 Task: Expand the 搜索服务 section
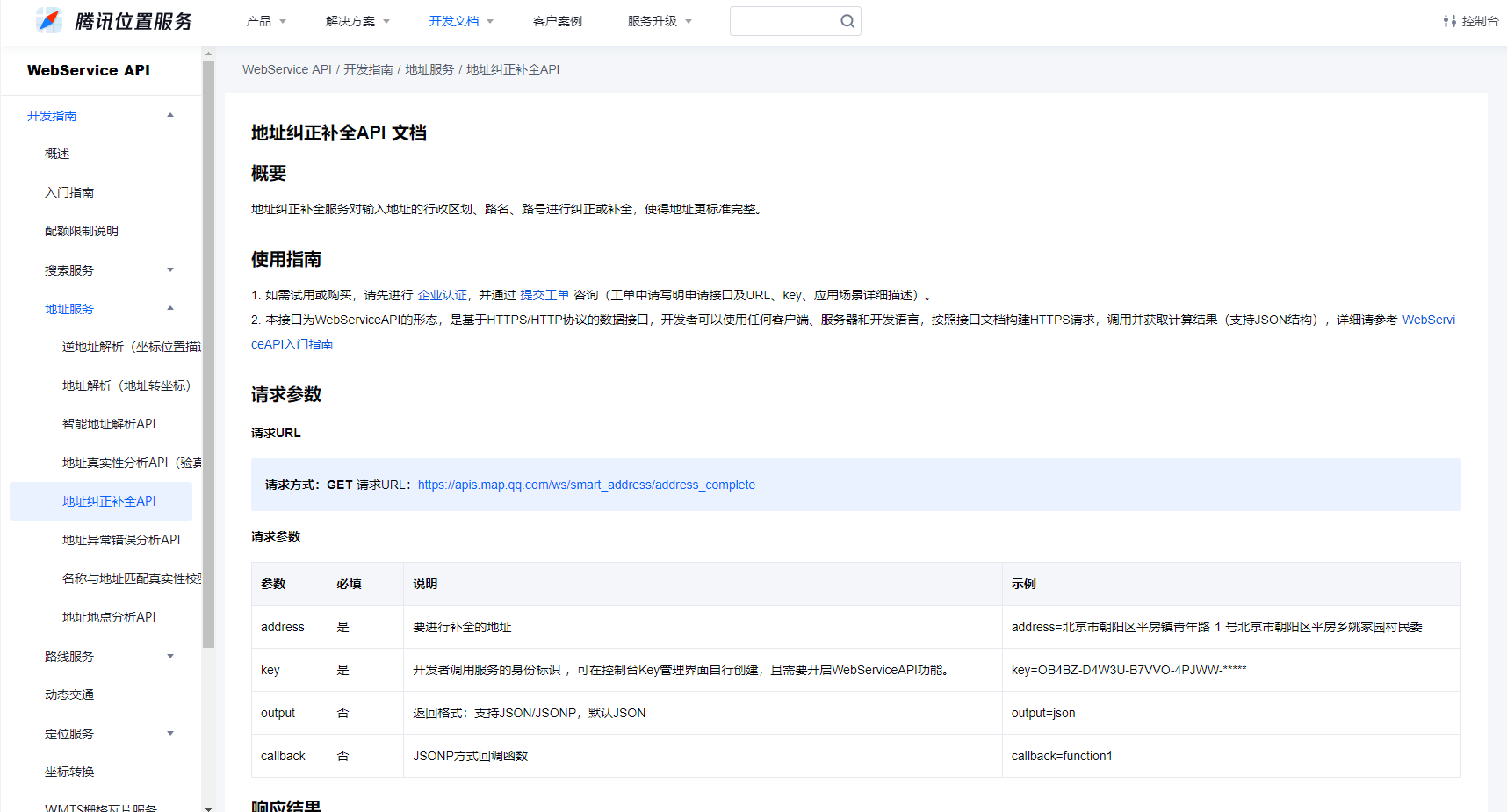[169, 269]
